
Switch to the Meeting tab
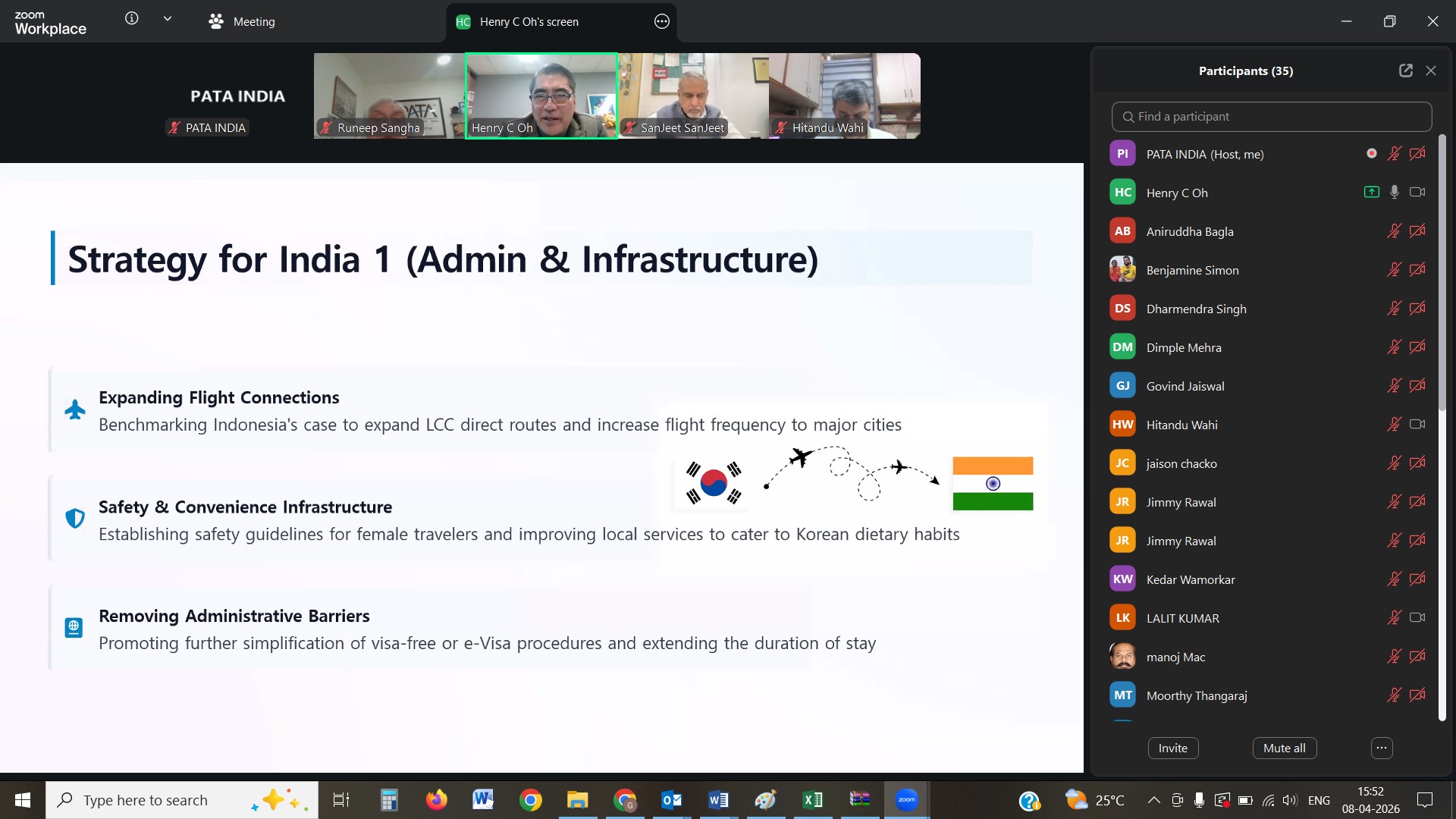[x=242, y=22]
